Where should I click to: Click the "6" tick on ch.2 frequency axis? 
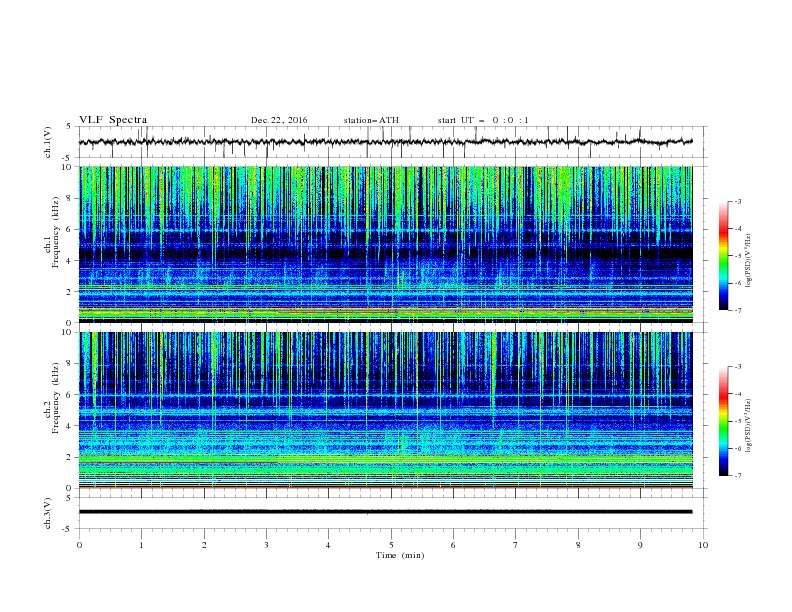(70, 395)
